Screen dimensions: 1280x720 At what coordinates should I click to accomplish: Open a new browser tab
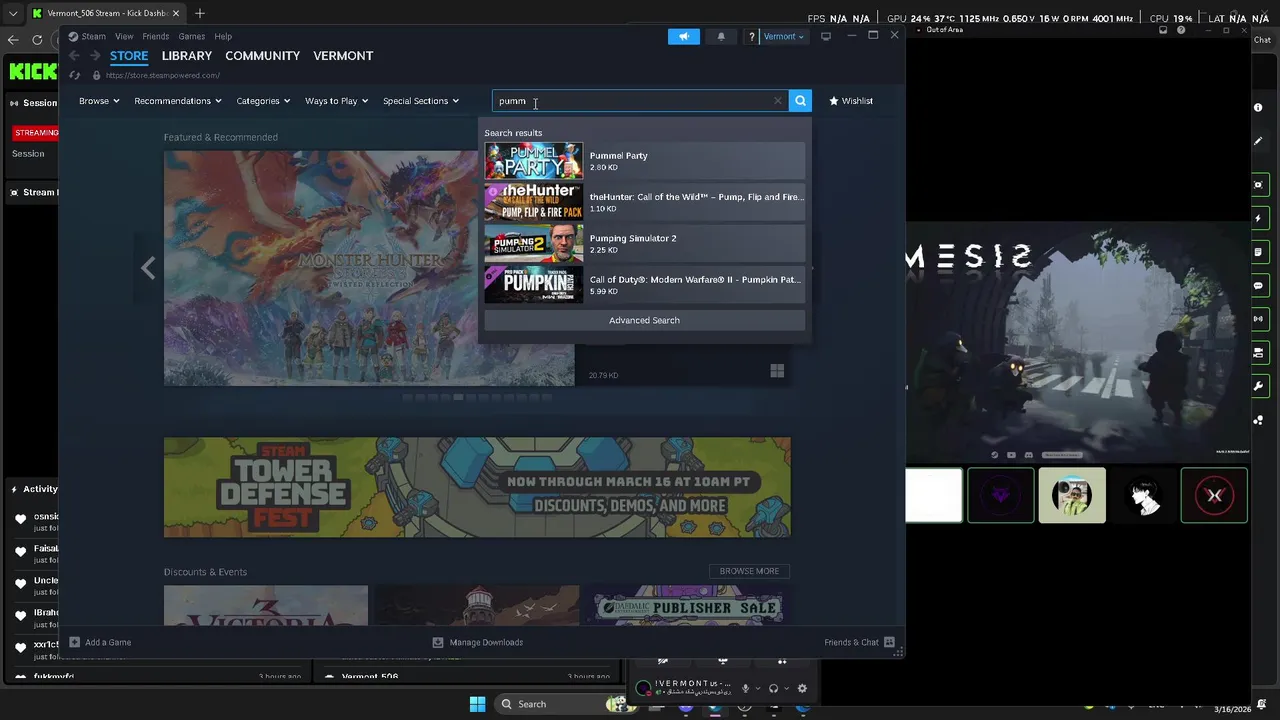[x=200, y=13]
